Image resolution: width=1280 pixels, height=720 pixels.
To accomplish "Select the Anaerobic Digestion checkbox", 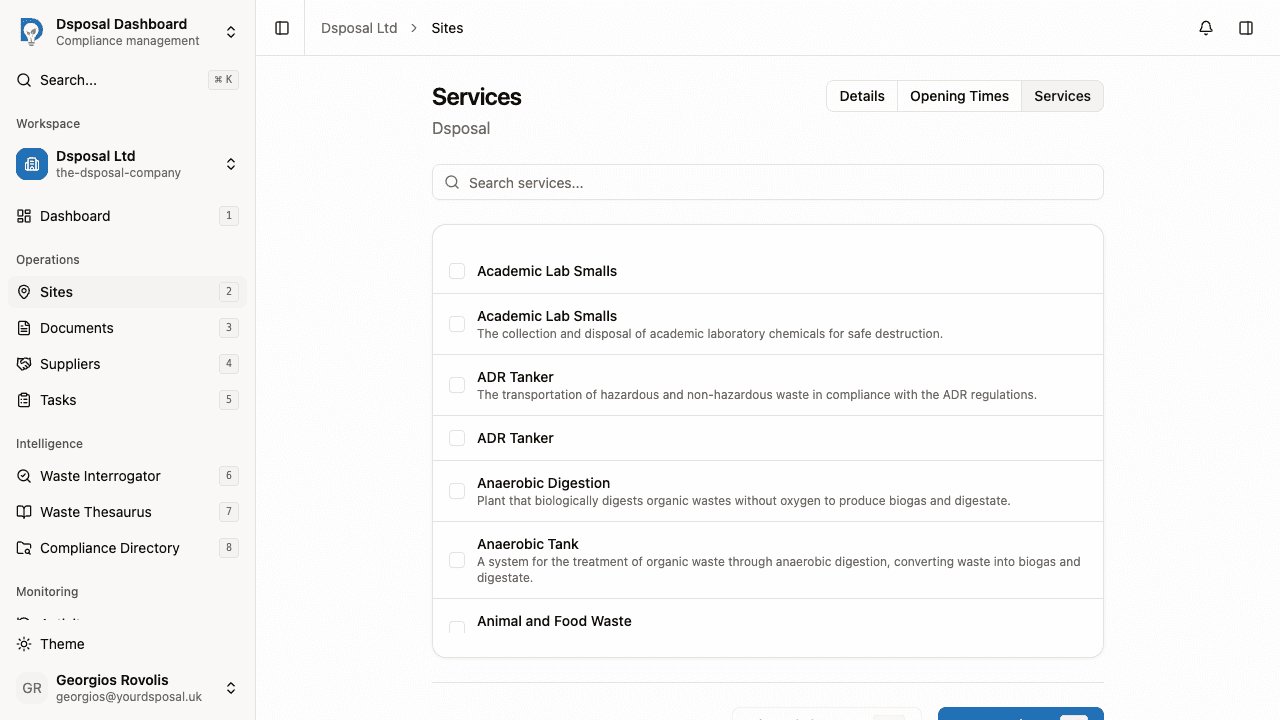I will tap(457, 490).
